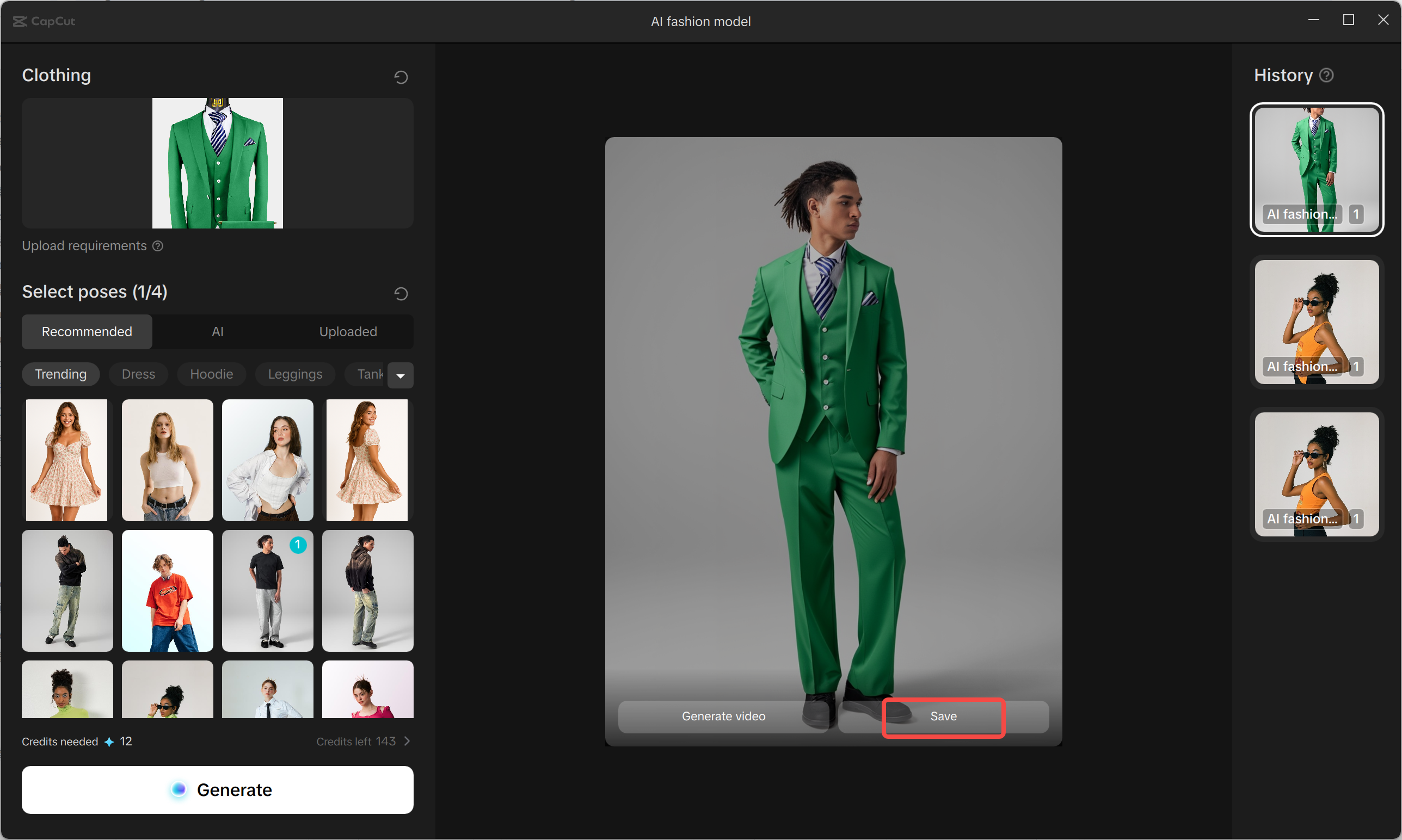Click the credits sparkle icon
1402x840 pixels.
pos(109,742)
